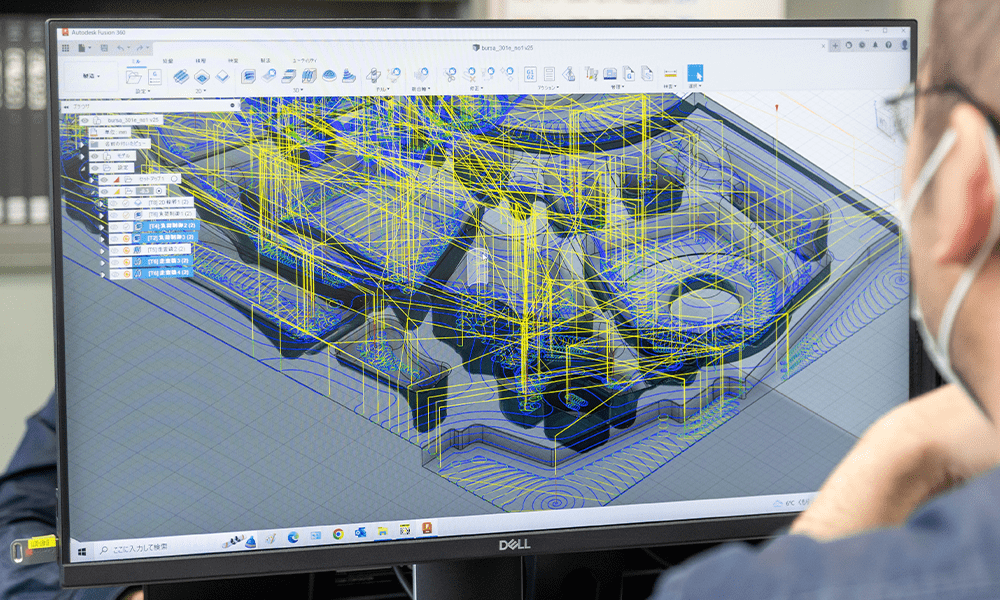Click the setup sheet icon
Screen dimensions: 1000x600
coord(549,74)
